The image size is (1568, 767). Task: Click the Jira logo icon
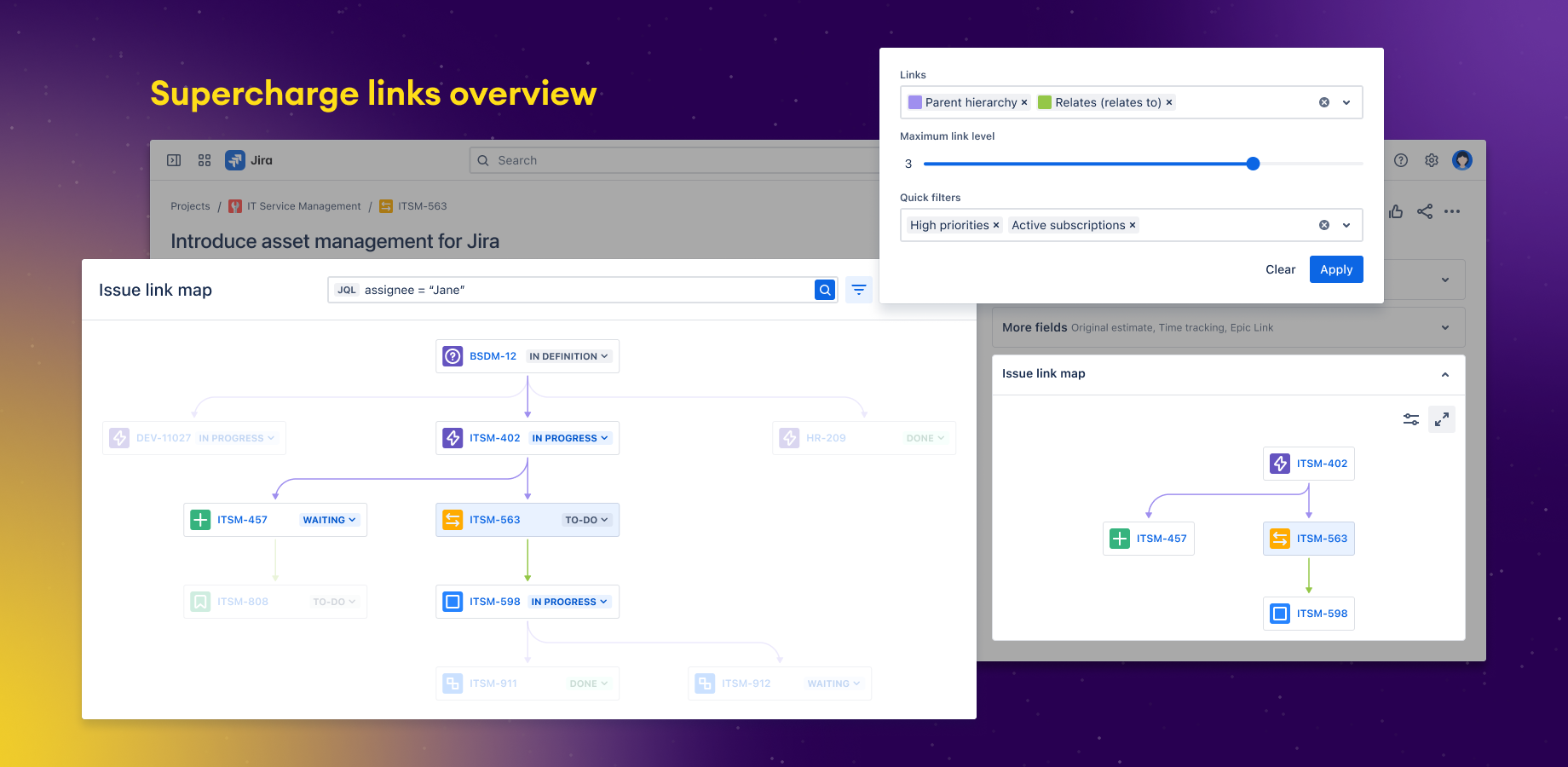(x=235, y=160)
